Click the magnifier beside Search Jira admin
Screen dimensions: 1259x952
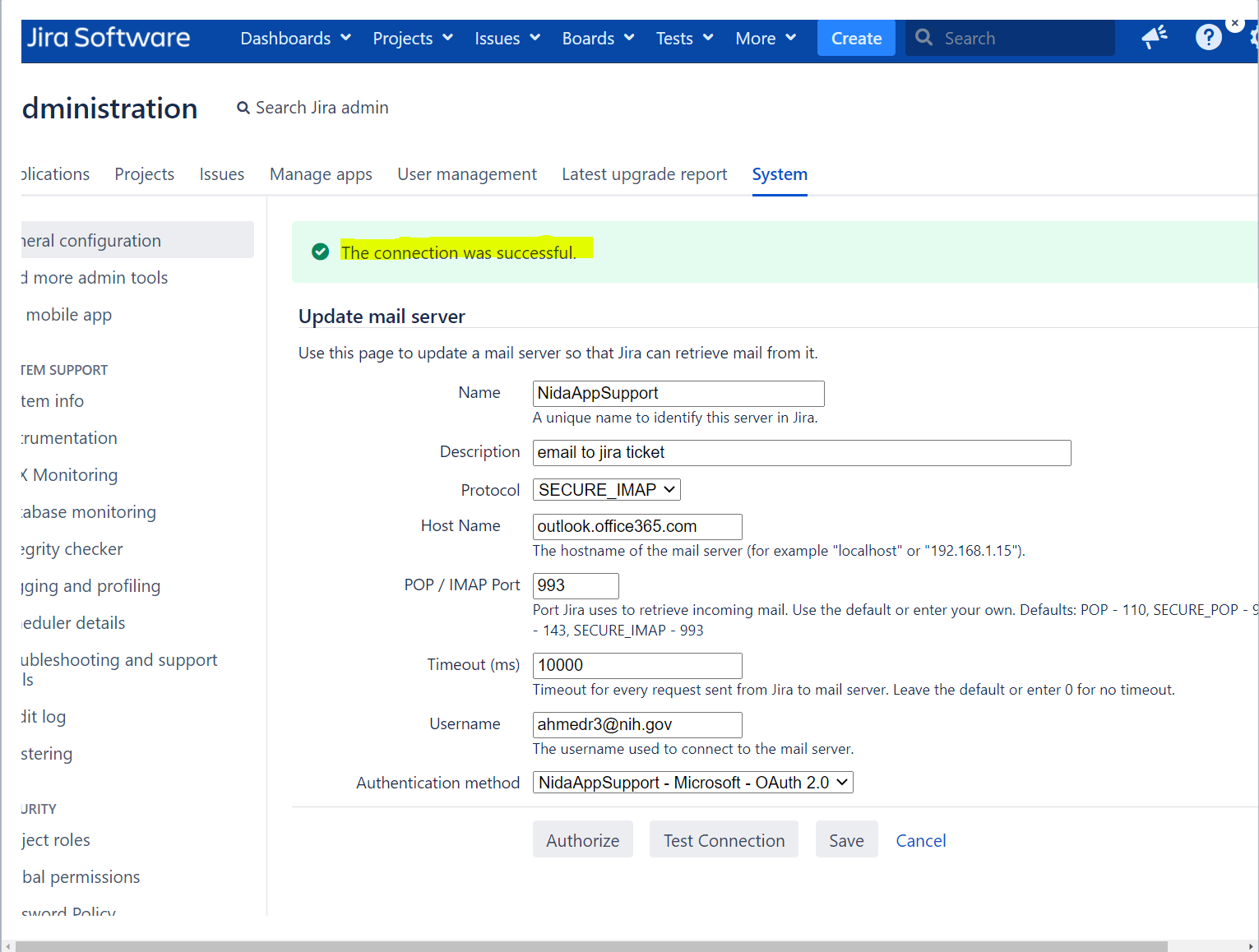point(243,108)
